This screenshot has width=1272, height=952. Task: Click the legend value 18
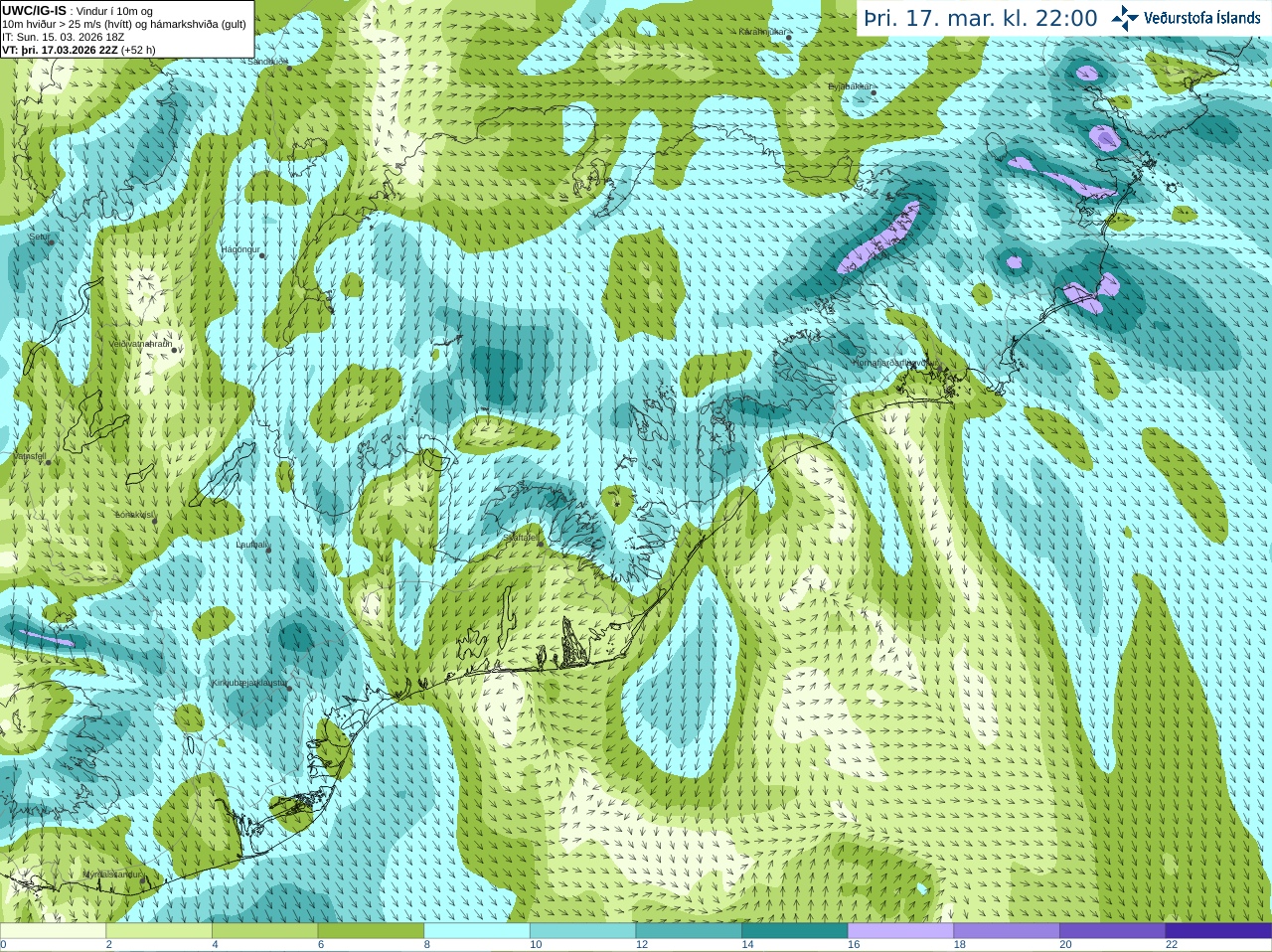click(x=960, y=945)
